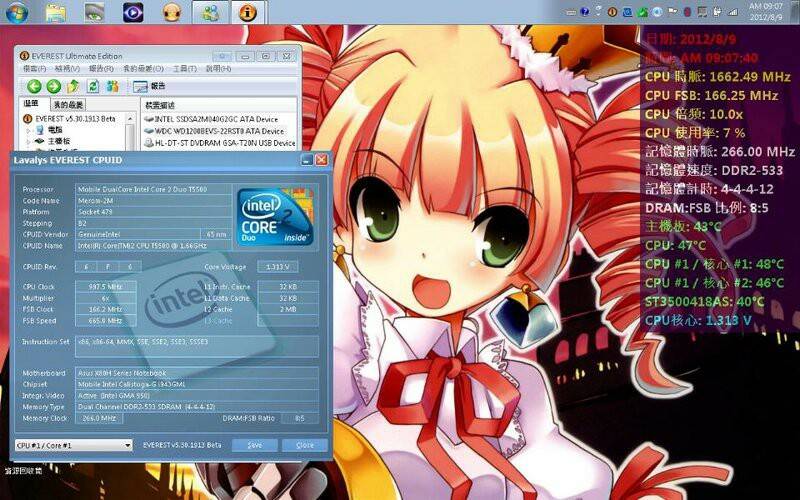Open the 報告(R) menu

[101, 68]
